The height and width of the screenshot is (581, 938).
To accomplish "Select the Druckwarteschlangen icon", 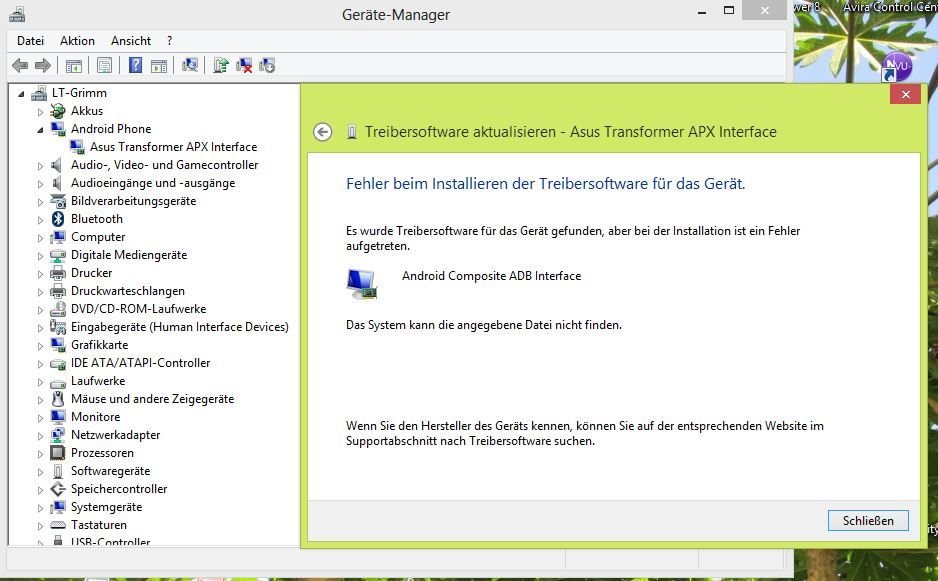I will pyautogui.click(x=58, y=291).
